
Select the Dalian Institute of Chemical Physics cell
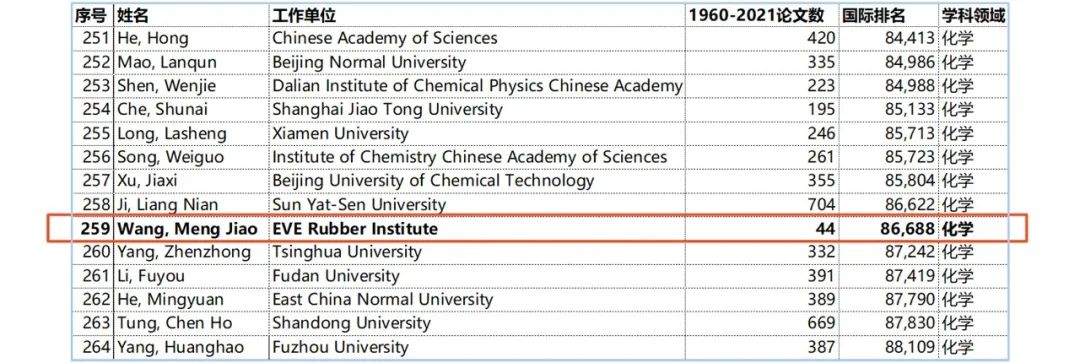click(477, 86)
